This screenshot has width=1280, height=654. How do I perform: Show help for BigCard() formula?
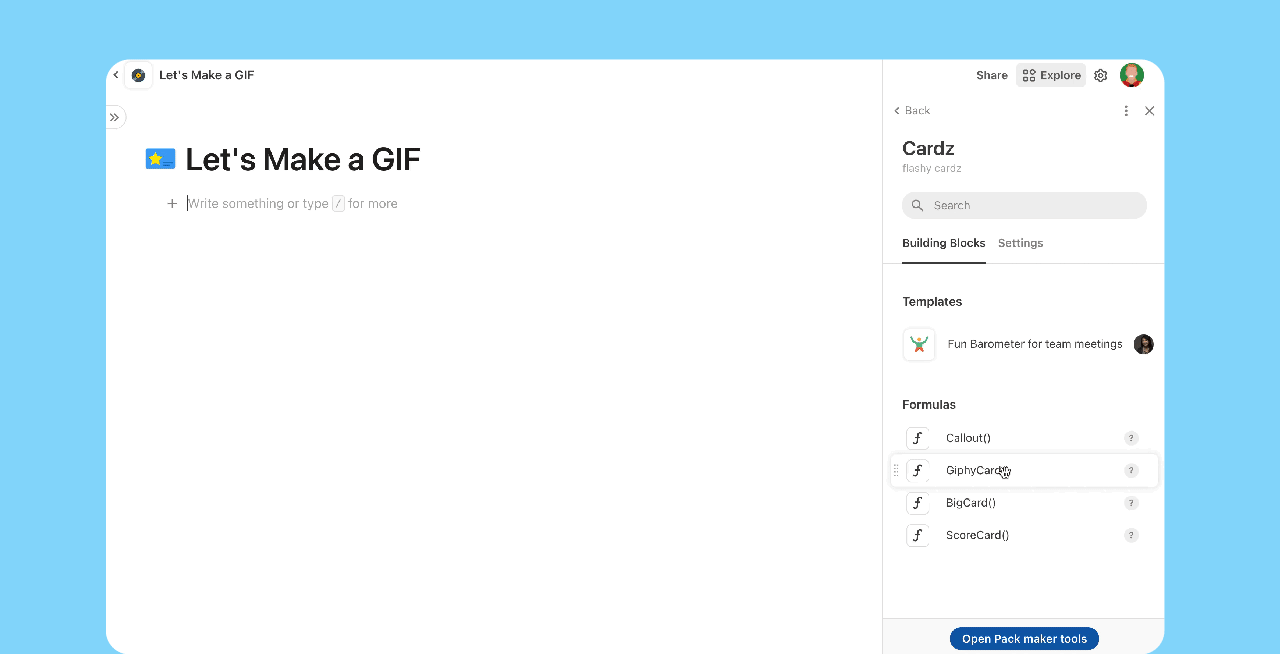click(1131, 503)
